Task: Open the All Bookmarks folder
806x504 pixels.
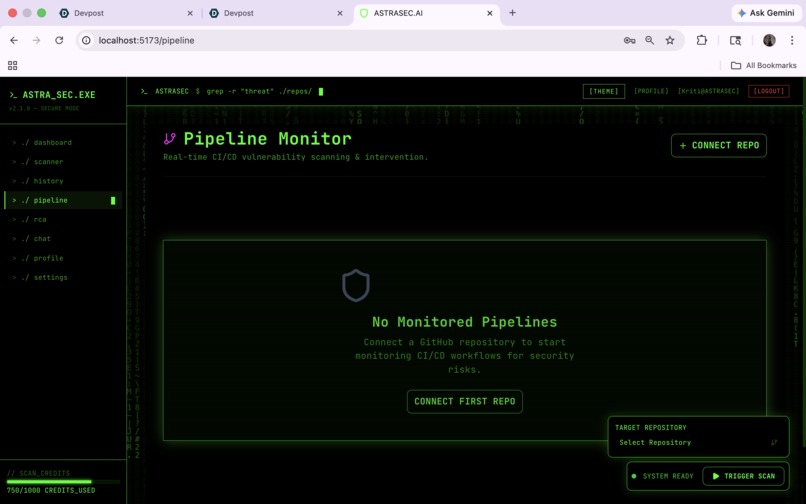Action: tap(763, 65)
